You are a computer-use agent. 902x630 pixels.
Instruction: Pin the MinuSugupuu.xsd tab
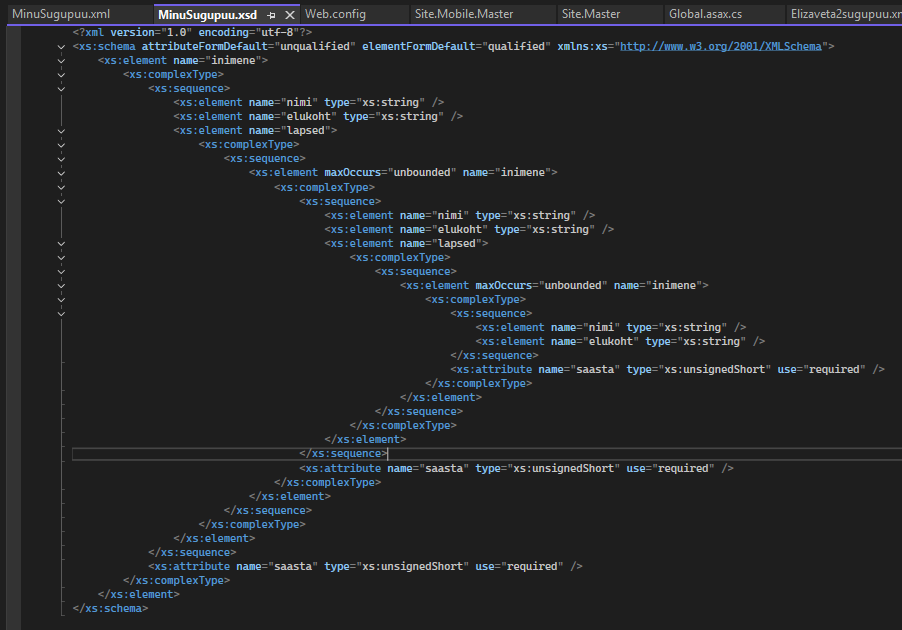click(x=272, y=15)
